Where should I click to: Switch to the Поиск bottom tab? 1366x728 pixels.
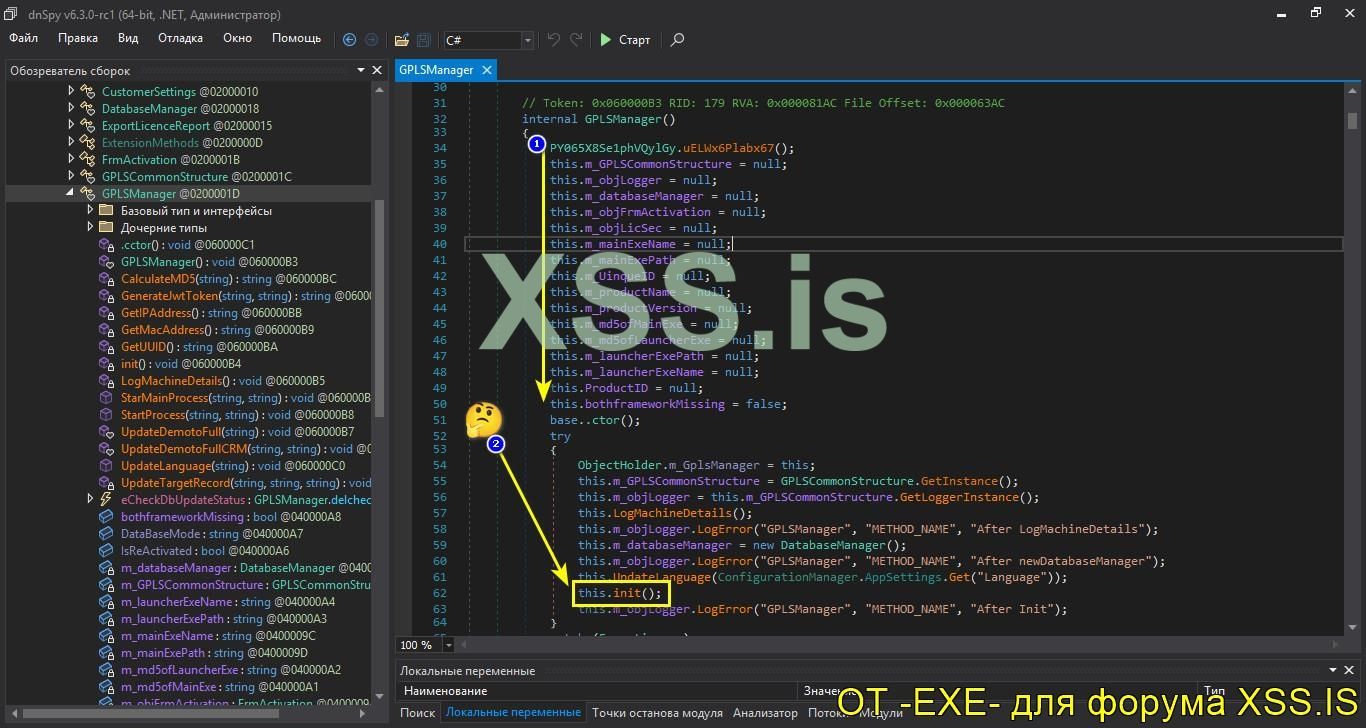coord(418,713)
